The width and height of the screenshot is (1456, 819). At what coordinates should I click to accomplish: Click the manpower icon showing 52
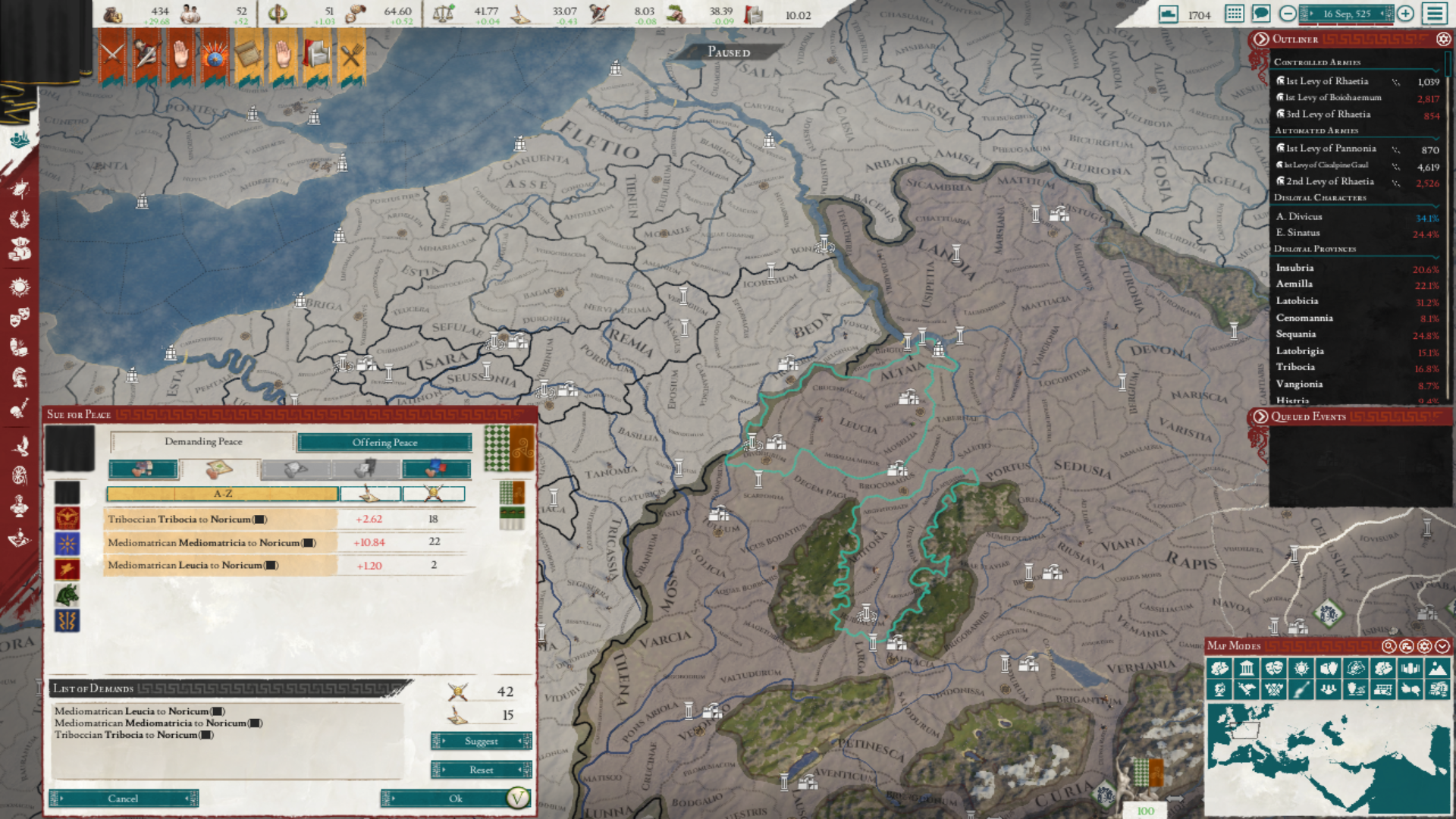[x=190, y=14]
